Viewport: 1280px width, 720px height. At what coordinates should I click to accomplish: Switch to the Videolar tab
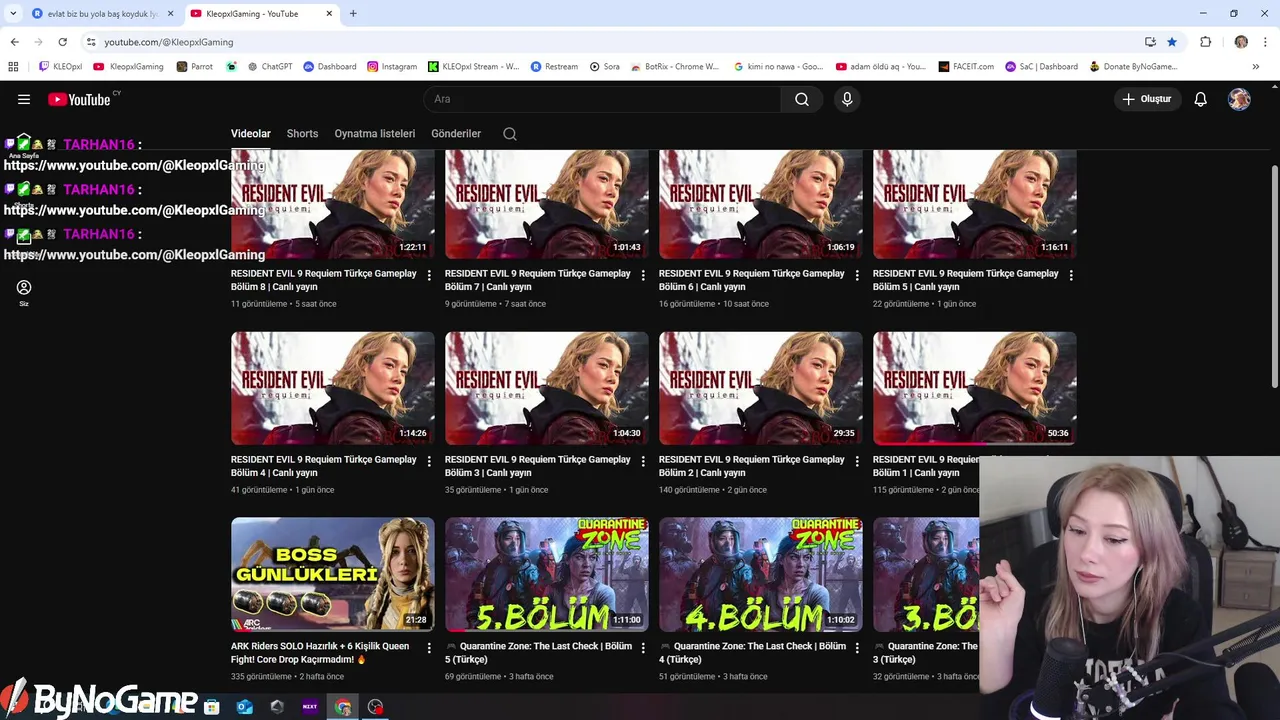click(x=251, y=134)
